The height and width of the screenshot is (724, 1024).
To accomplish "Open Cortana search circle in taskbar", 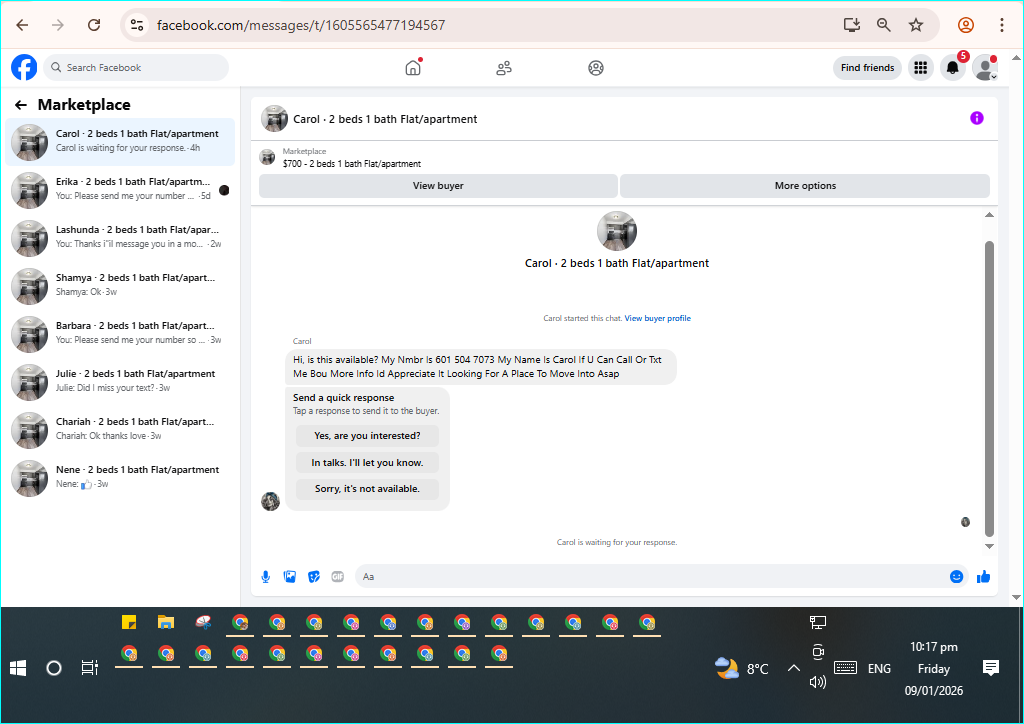I will point(54,668).
